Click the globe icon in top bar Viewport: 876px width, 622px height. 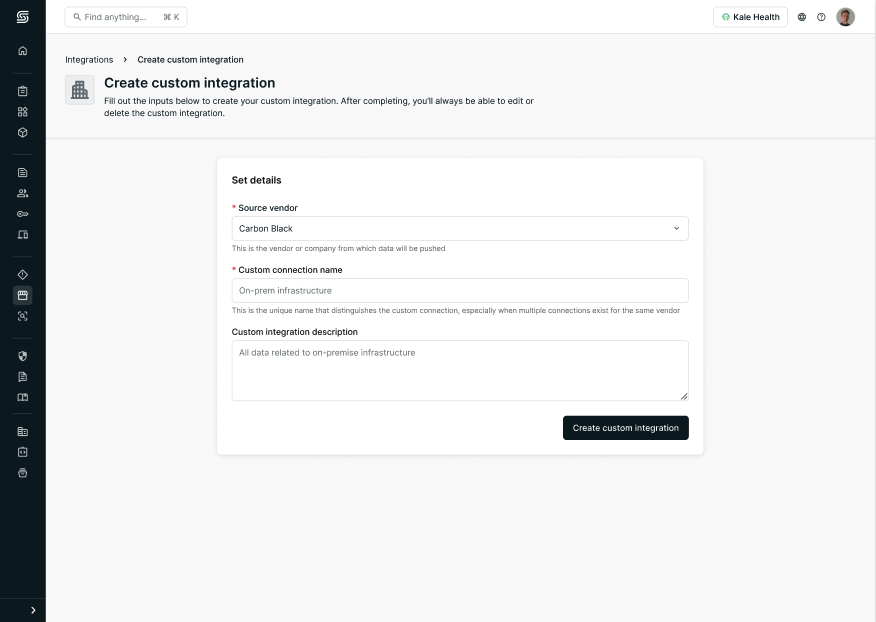pos(802,17)
